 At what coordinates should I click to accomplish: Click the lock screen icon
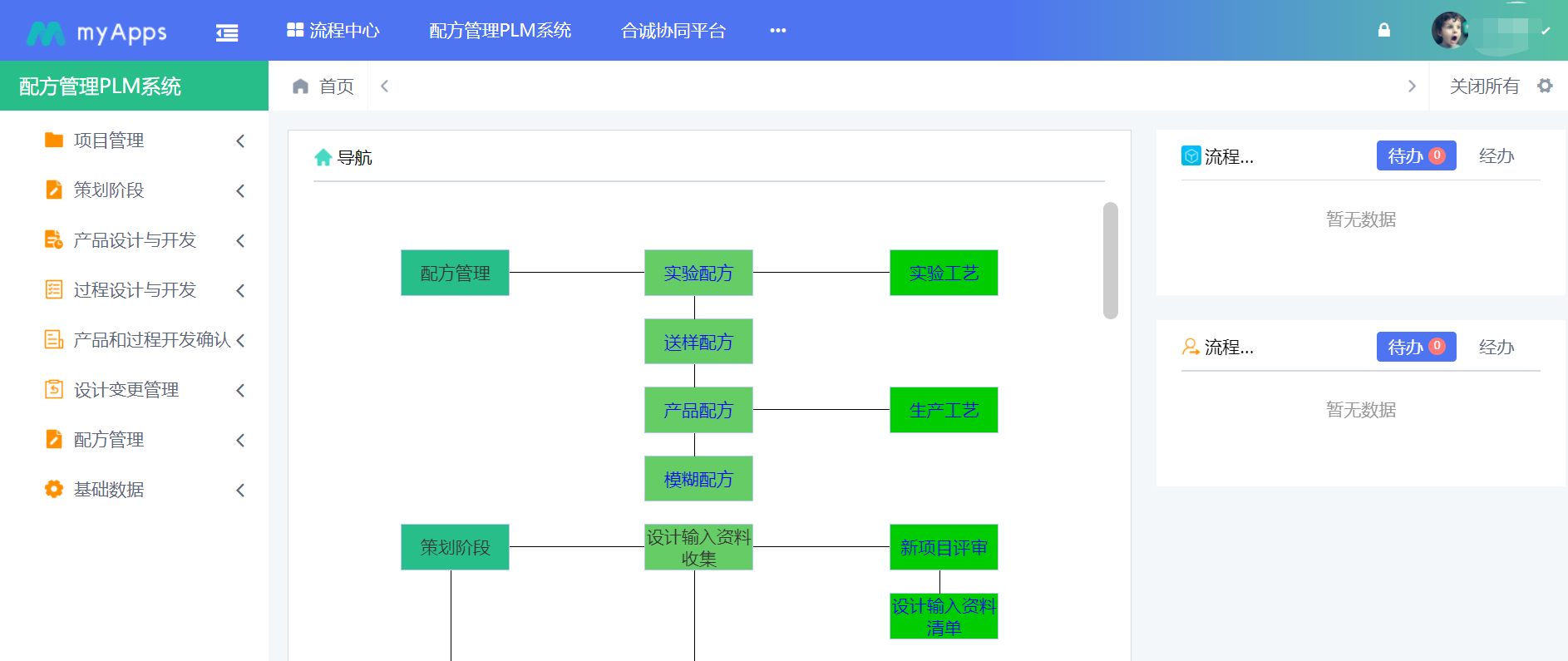[x=1383, y=31]
